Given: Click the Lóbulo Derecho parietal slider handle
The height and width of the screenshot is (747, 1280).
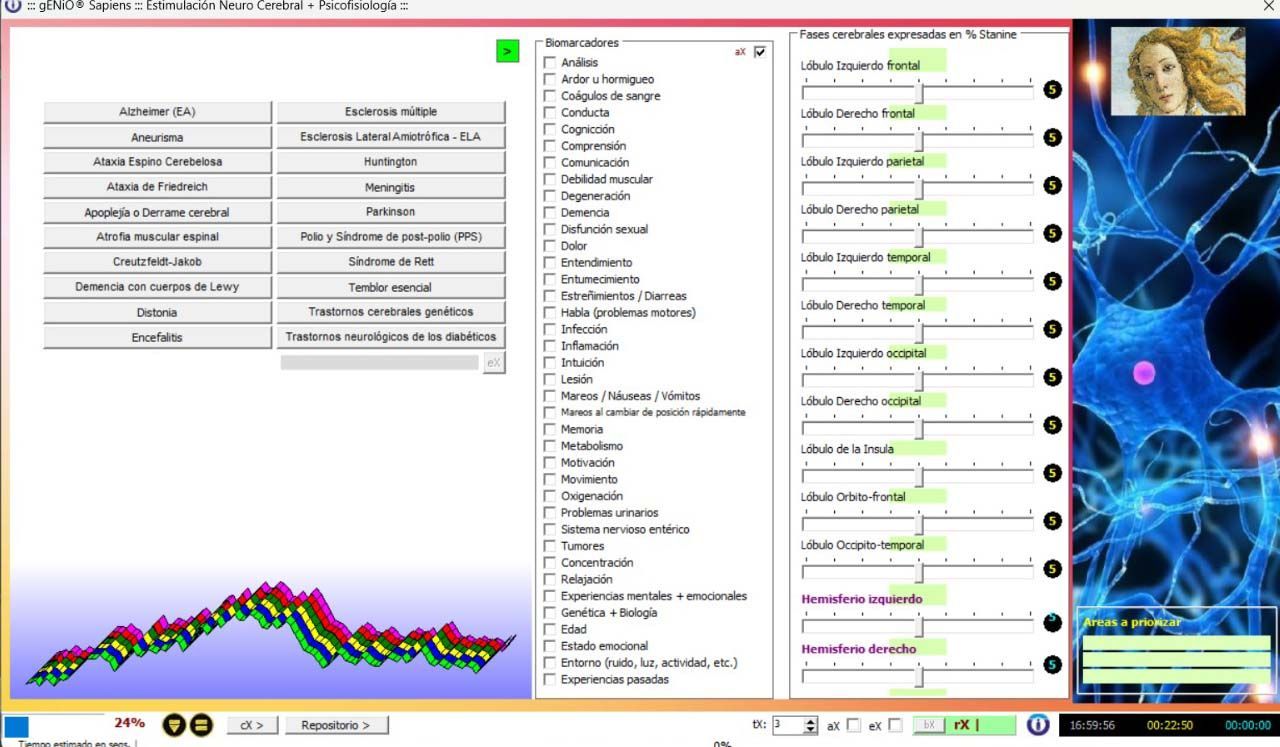Looking at the screenshot, I should pos(919,236).
